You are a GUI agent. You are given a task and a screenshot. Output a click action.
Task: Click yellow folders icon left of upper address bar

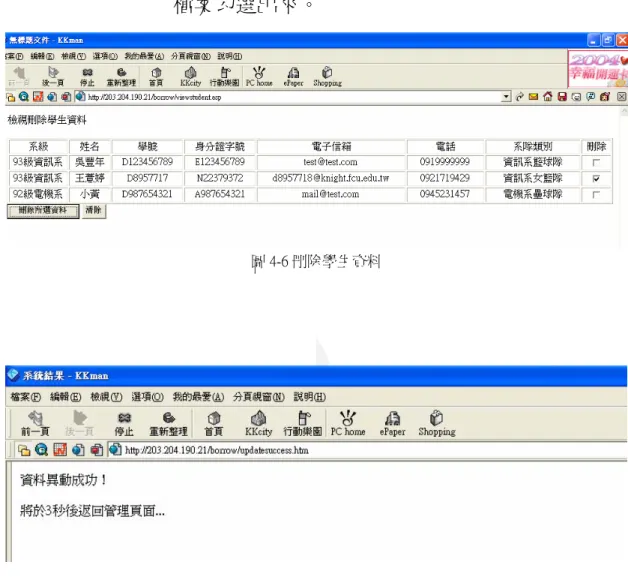coord(10,97)
